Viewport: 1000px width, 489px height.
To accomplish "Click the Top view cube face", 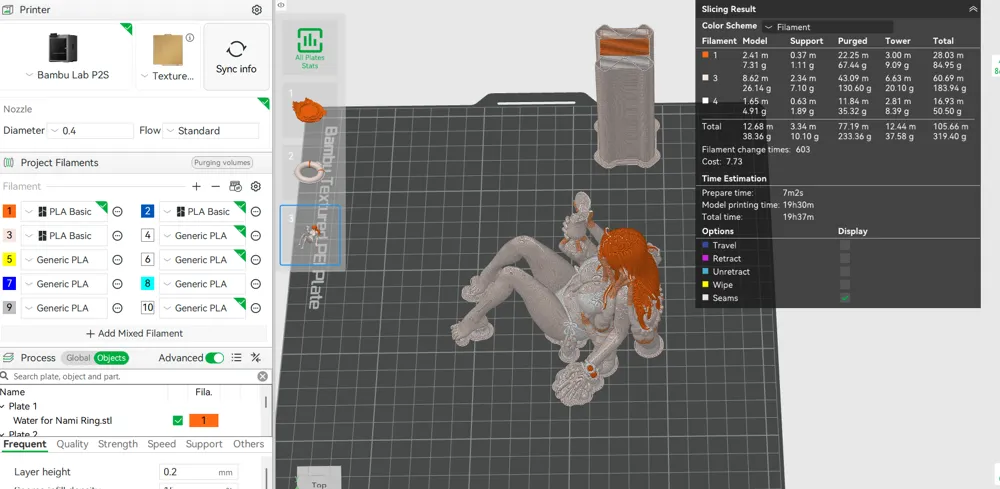I will 319,478.
